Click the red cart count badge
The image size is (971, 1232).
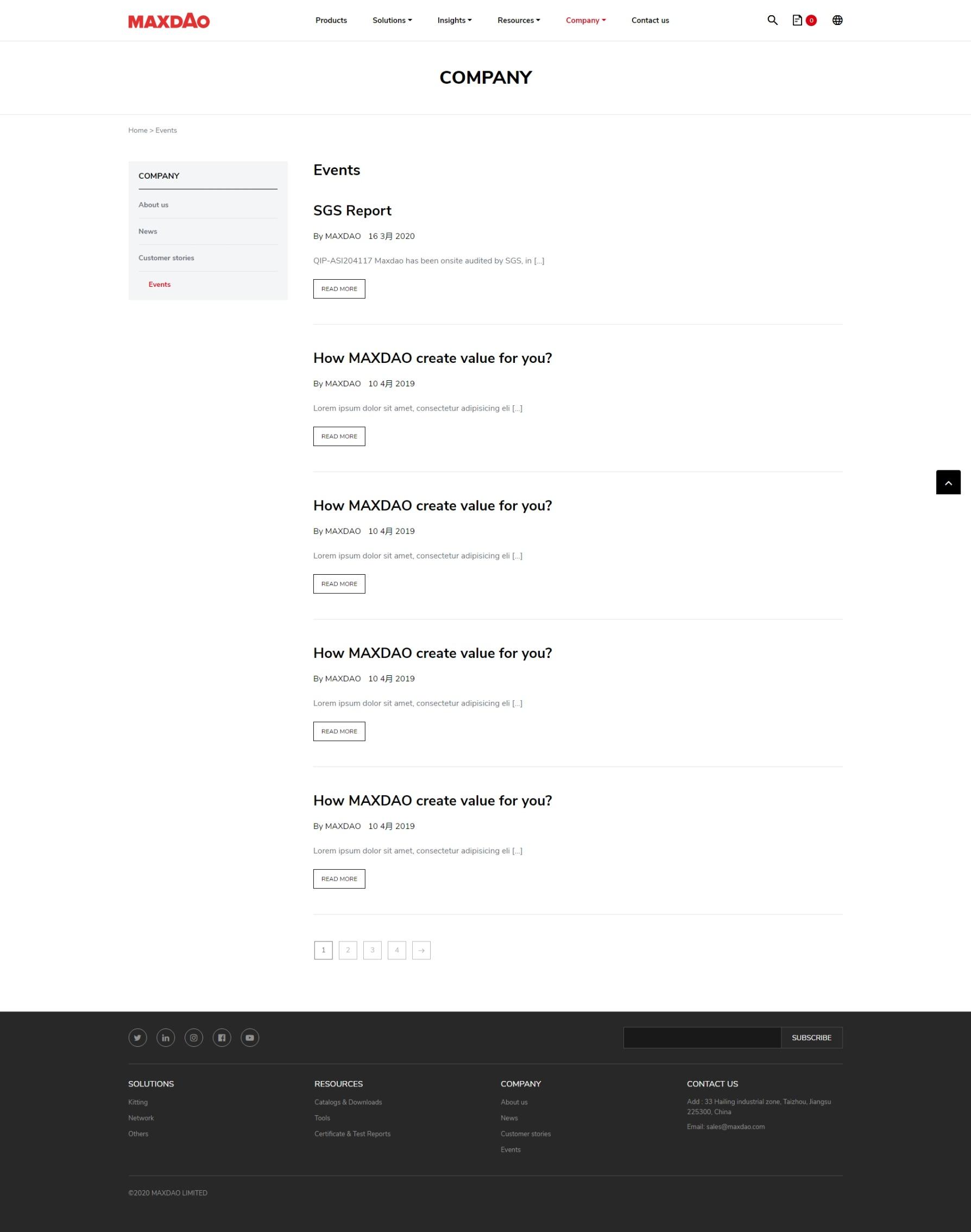tap(811, 21)
